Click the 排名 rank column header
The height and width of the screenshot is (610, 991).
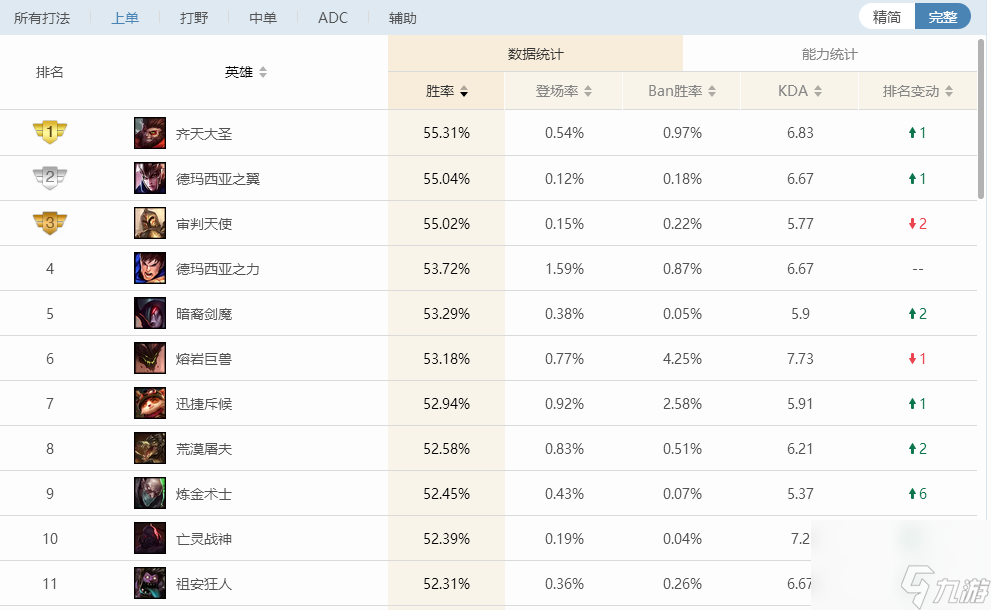(x=49, y=72)
